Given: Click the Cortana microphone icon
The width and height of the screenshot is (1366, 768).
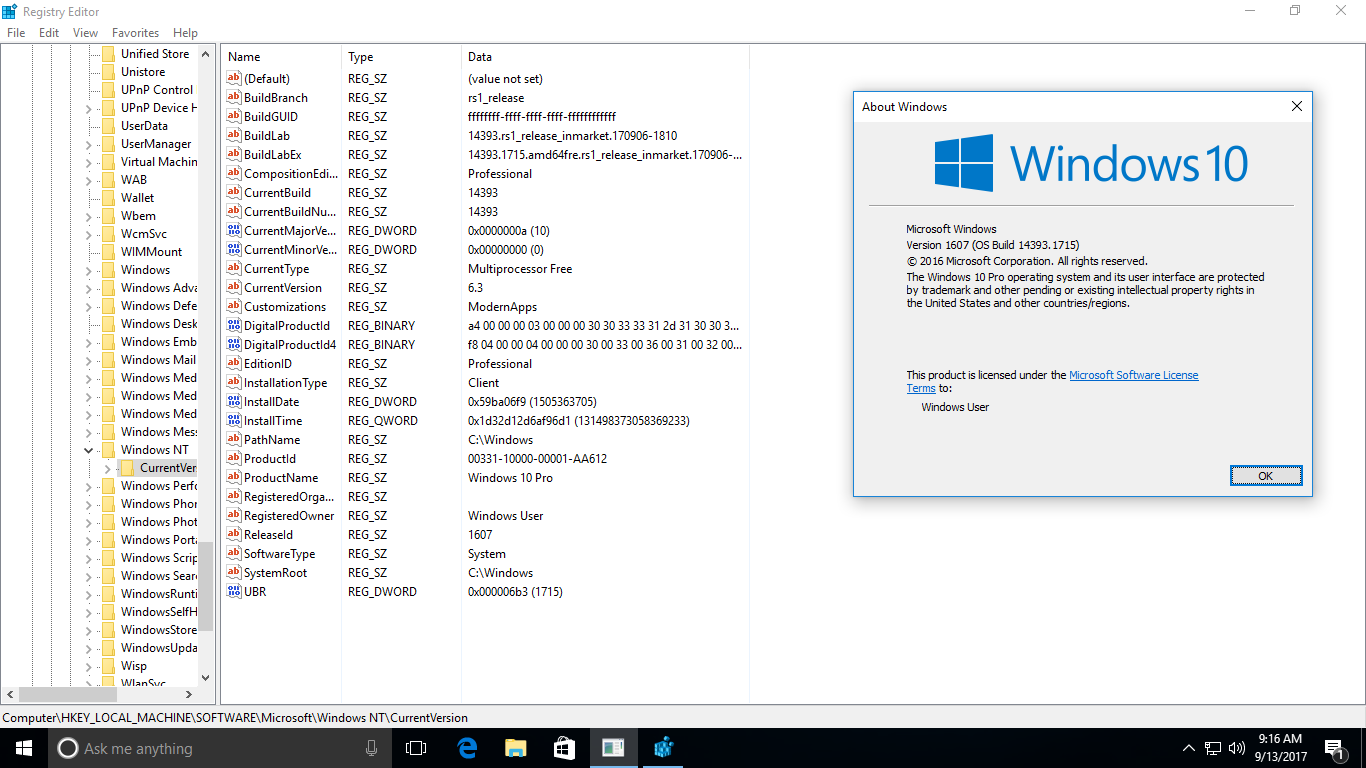Looking at the screenshot, I should pos(372,748).
